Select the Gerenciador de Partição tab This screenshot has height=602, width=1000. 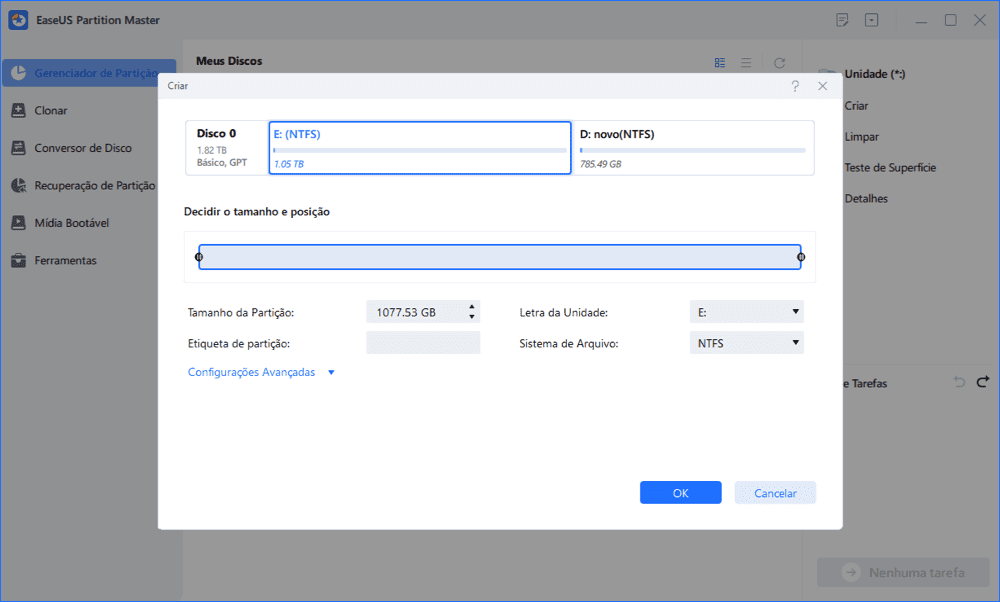coord(90,73)
